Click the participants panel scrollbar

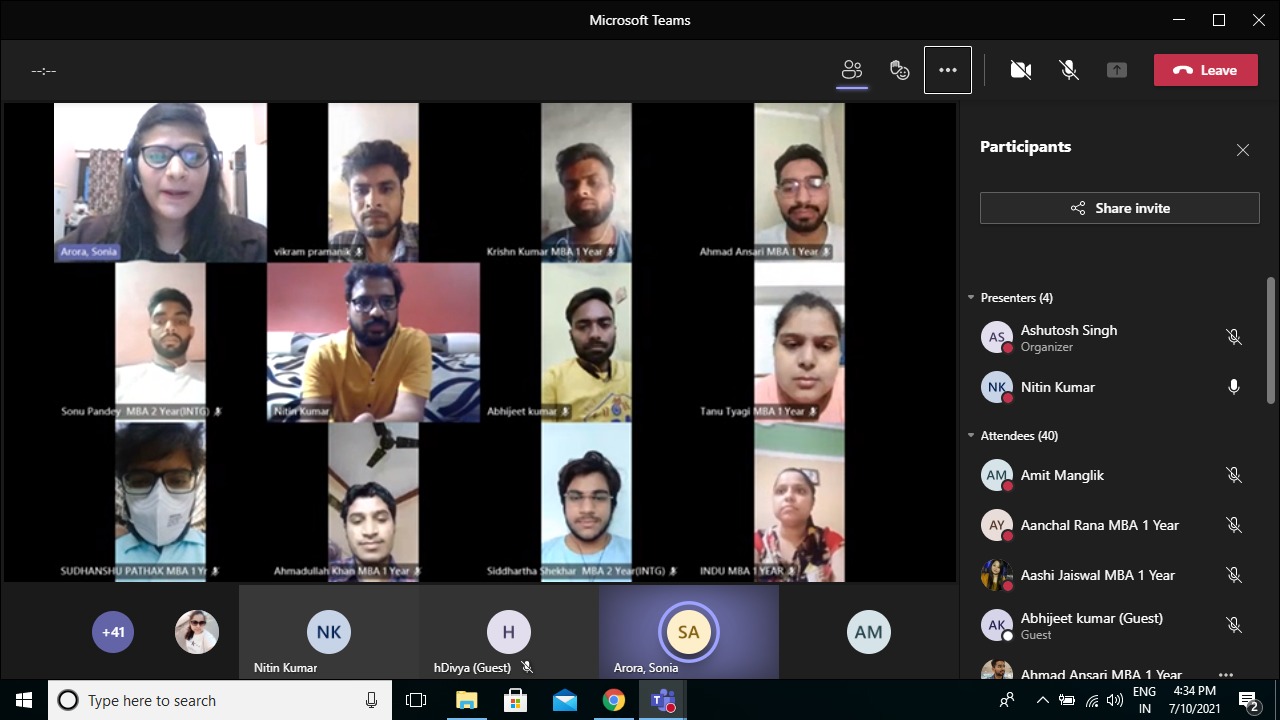tap(1271, 340)
